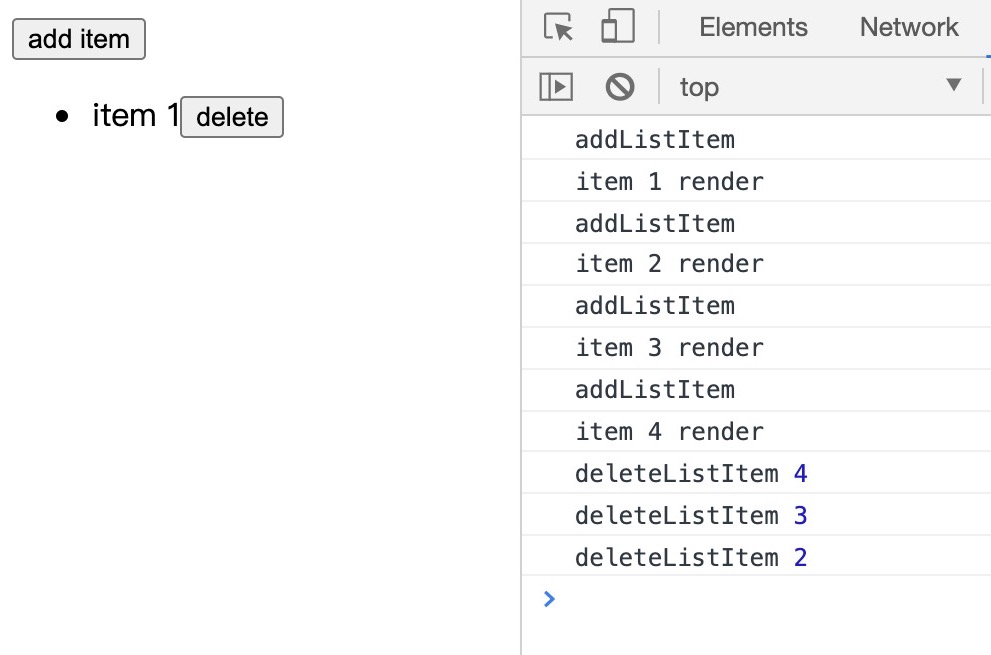The height and width of the screenshot is (655, 991).
Task: Click the "deleteListItem 2" log line
Action: click(x=690, y=557)
